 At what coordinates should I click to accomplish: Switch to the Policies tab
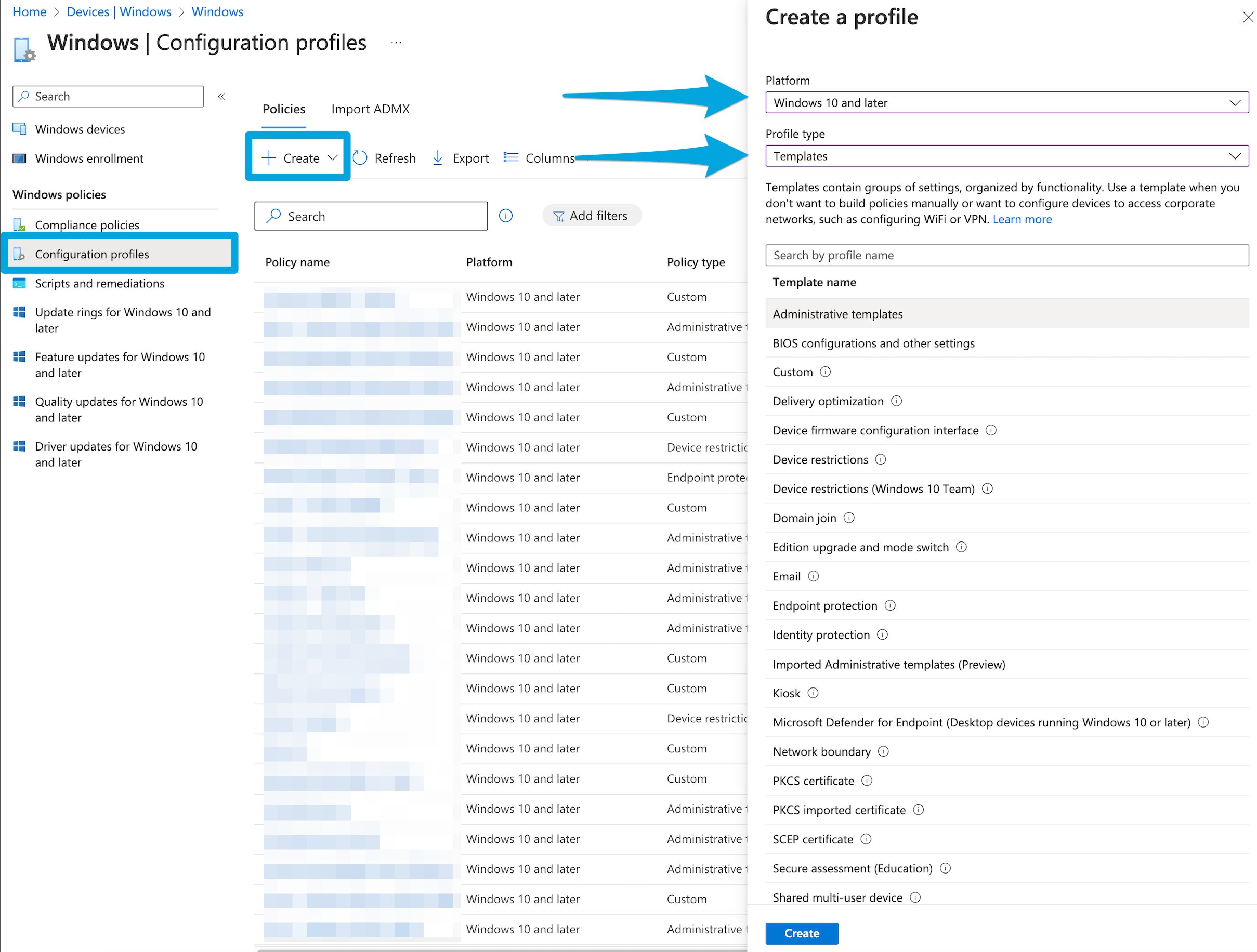(284, 109)
